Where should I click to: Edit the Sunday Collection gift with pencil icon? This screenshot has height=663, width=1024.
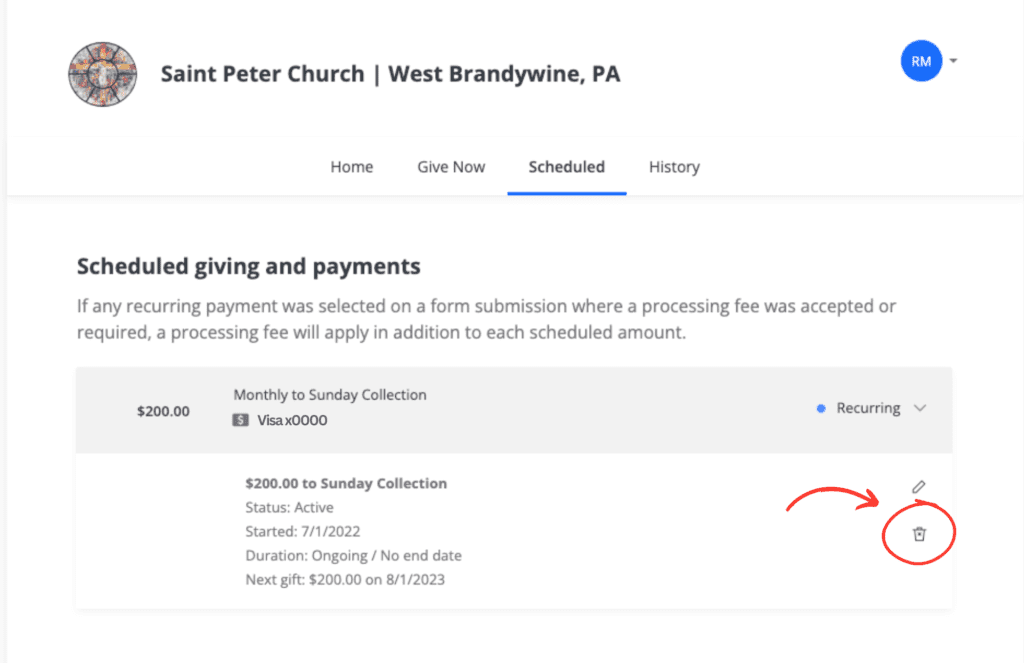[x=919, y=487]
